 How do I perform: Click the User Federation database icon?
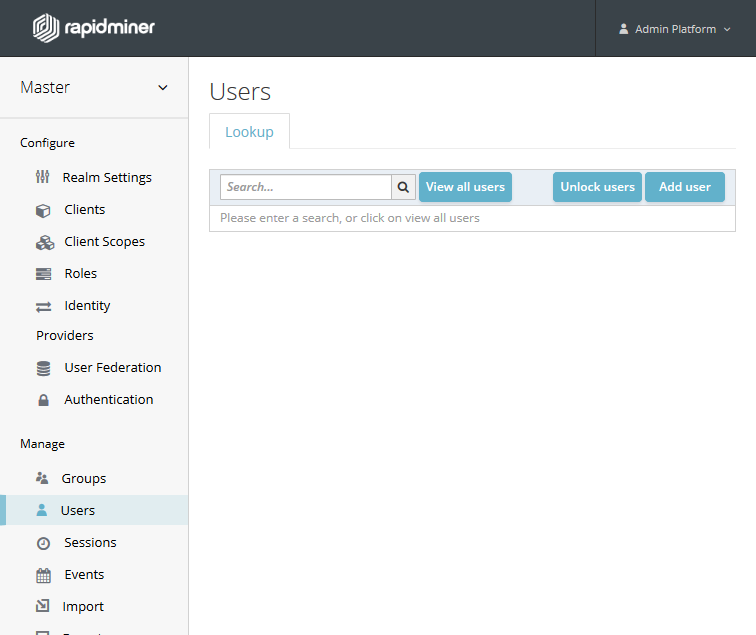pos(43,368)
